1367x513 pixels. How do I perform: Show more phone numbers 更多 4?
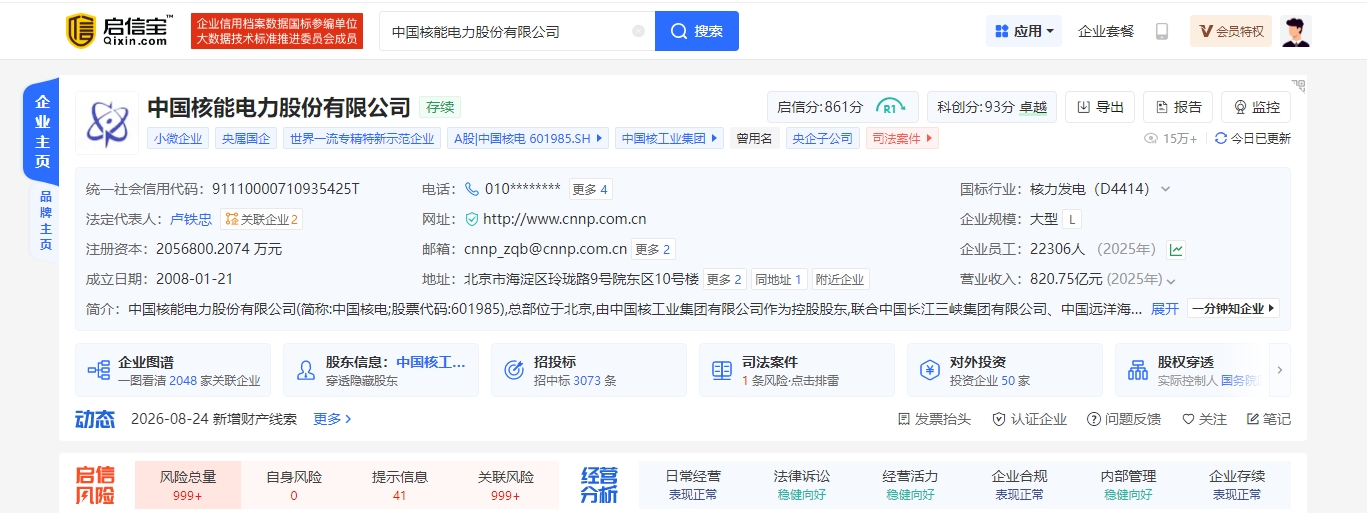[x=590, y=189]
